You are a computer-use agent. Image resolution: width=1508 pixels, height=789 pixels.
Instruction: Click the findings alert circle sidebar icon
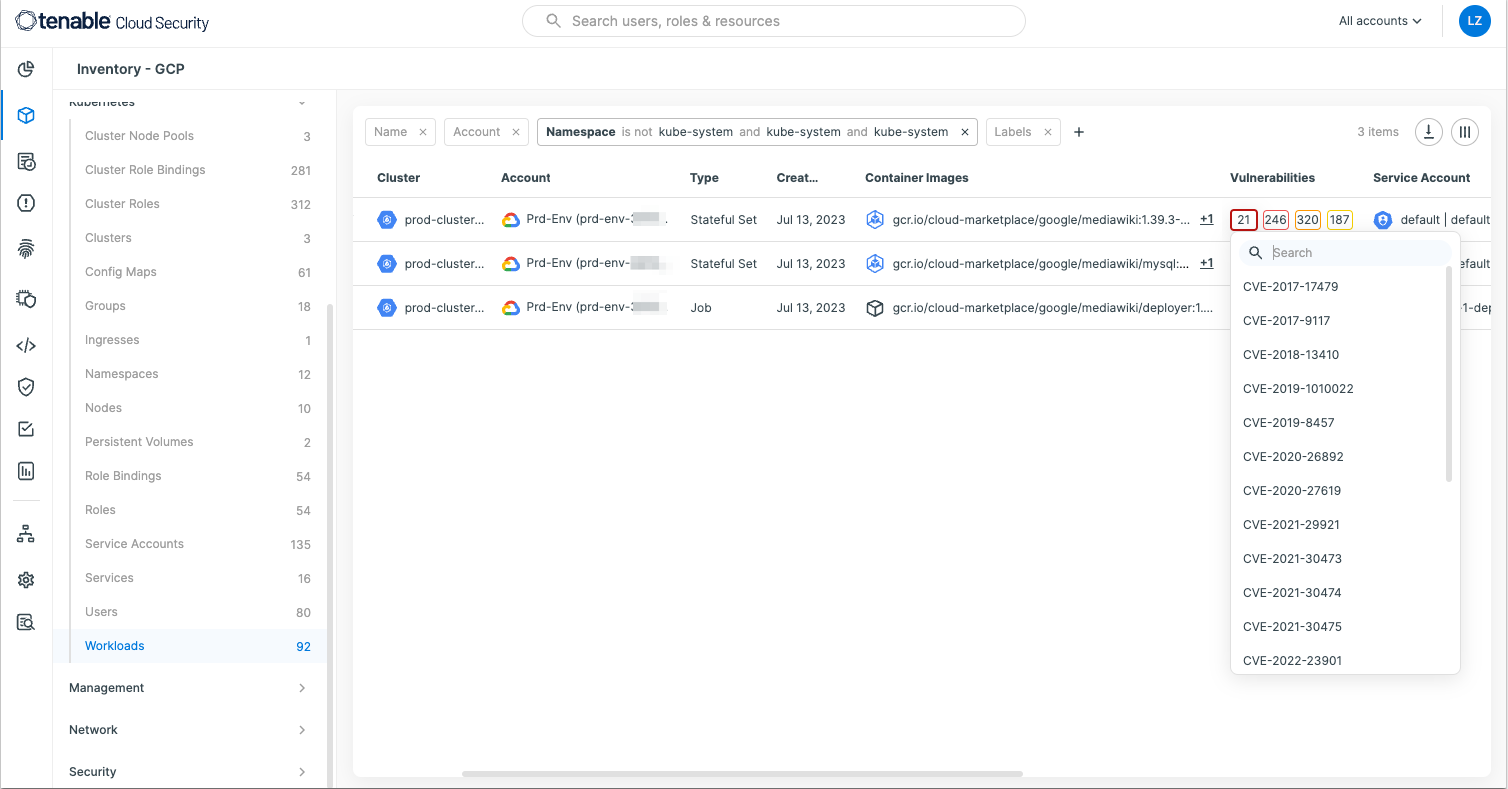coord(26,203)
